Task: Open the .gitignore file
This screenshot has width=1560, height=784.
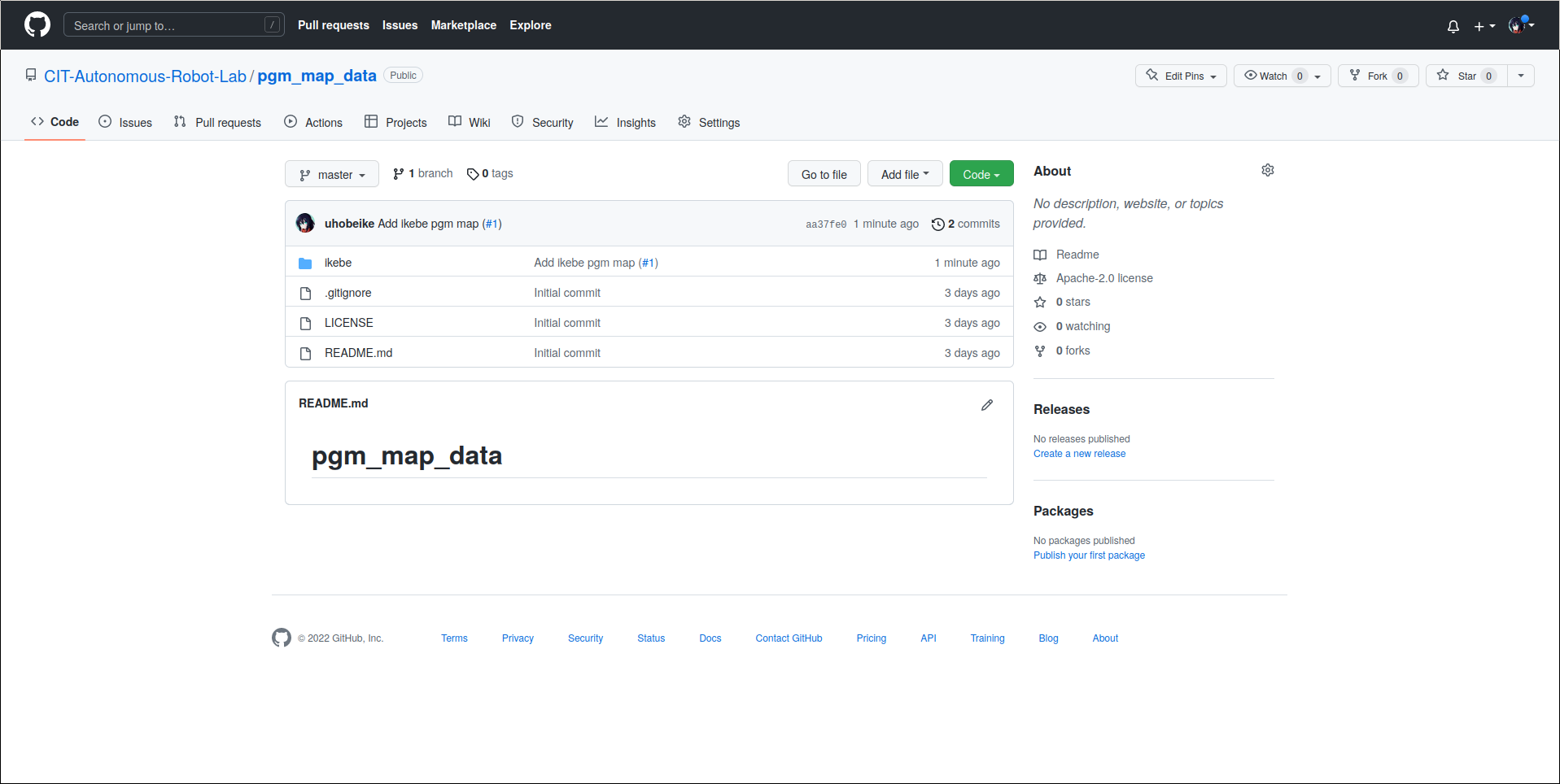Action: click(x=347, y=293)
